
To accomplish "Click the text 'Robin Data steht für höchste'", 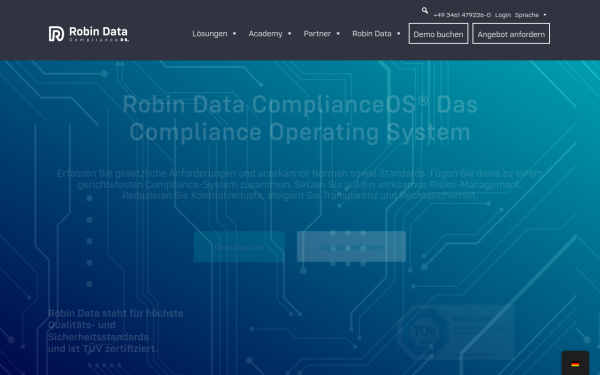I will click(116, 313).
